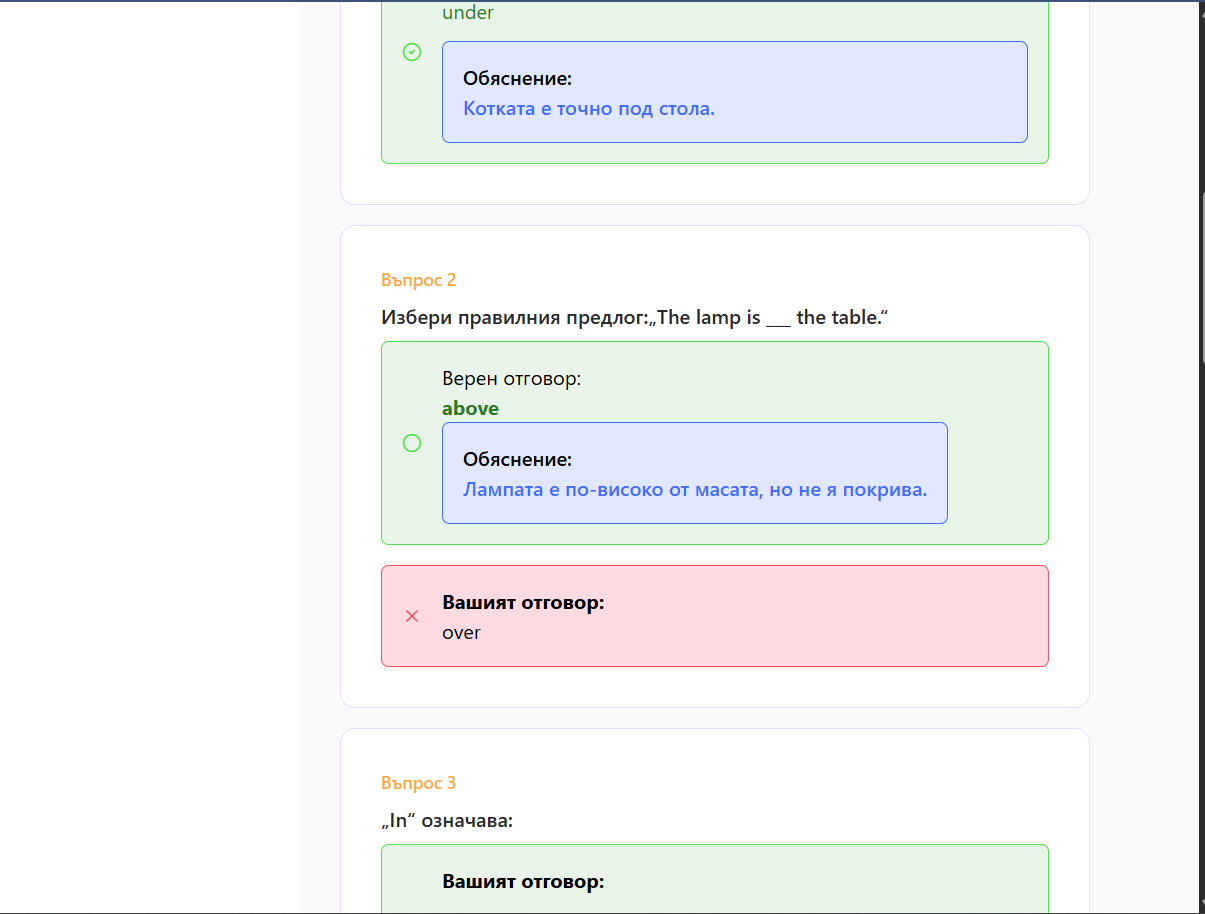Click the question '„In" означава:'

pos(447,821)
